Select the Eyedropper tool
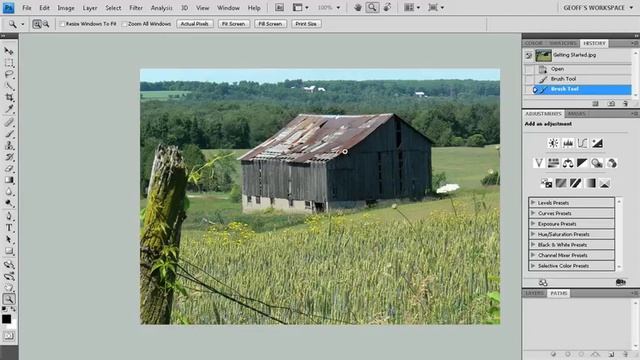Screen dimensions: 640x360 click(9, 109)
